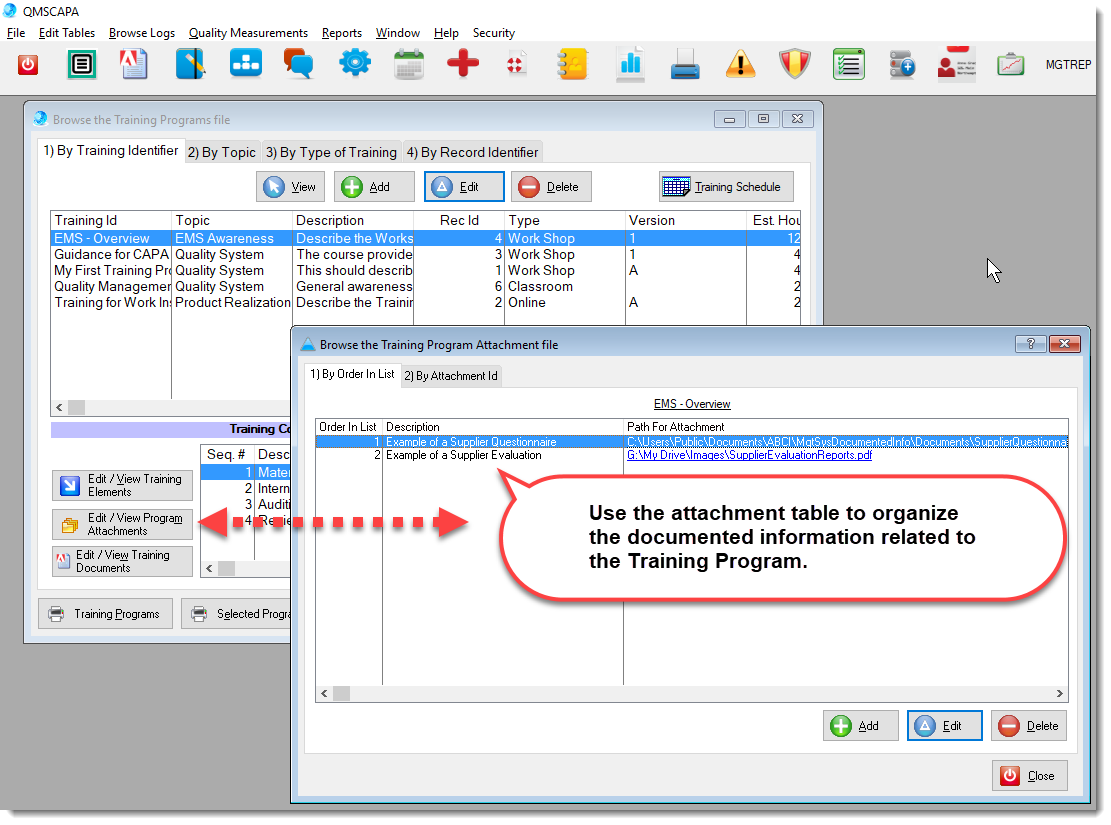Open the yellow journal toolbar icon
The height and width of the screenshot is (825, 1111).
[x=572, y=64]
